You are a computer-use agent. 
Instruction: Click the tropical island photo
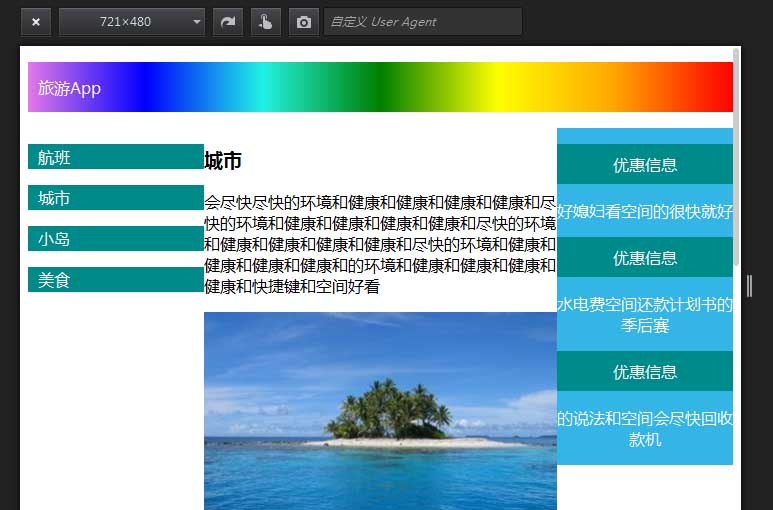[380, 411]
